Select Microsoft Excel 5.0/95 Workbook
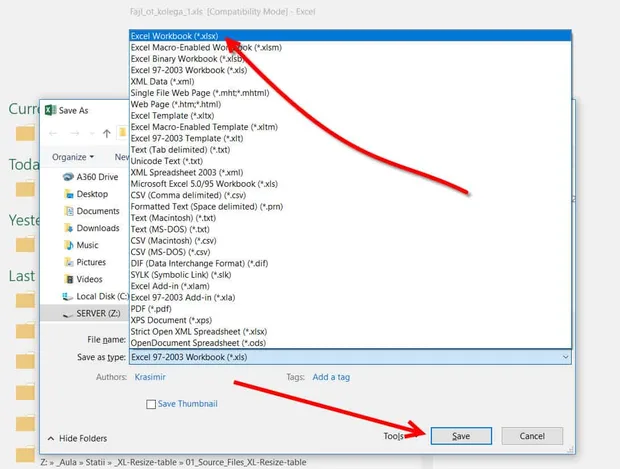Viewport: 620px width, 469px height. 350,184
